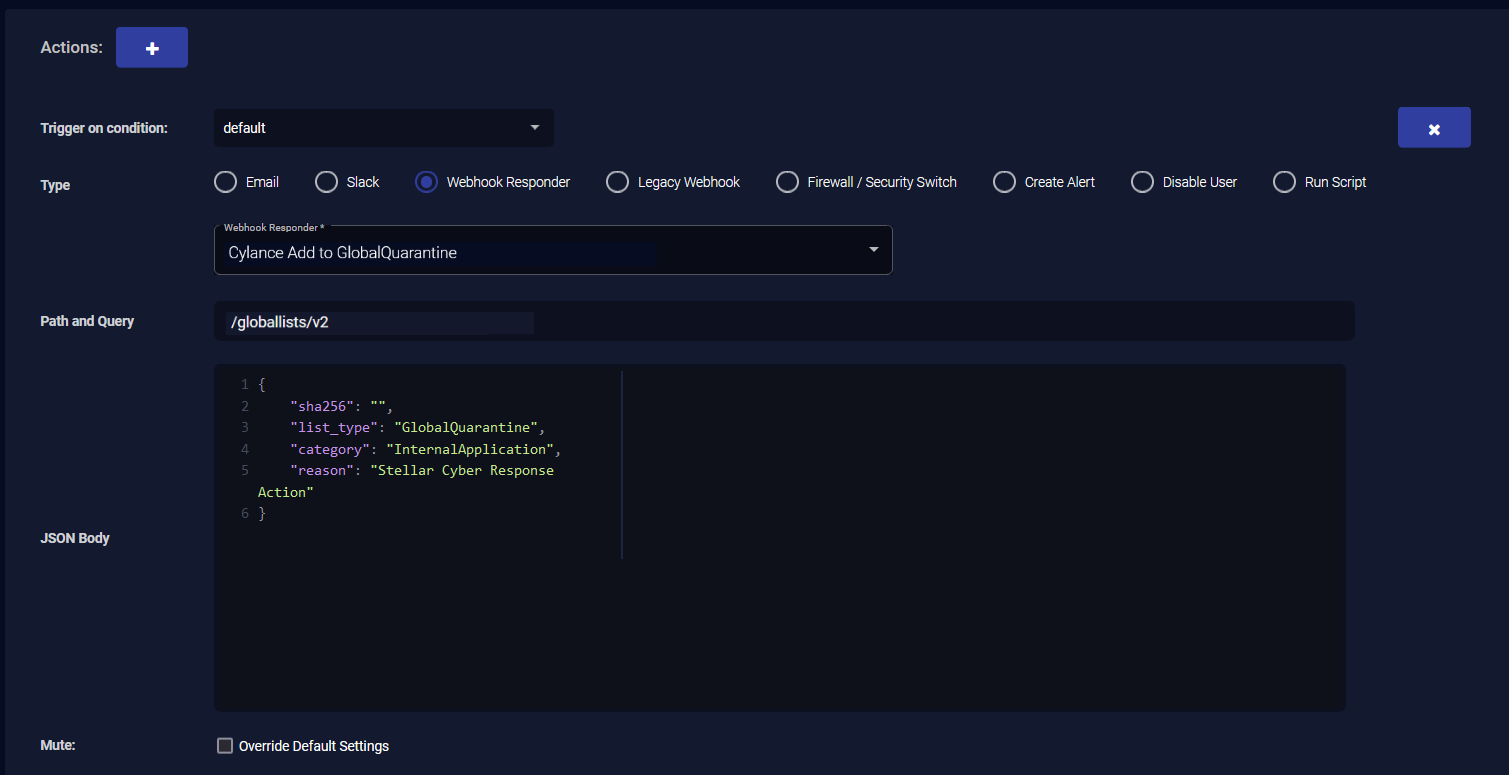Click the "reason" key in JSON body
1509x775 pixels.
tap(322, 471)
